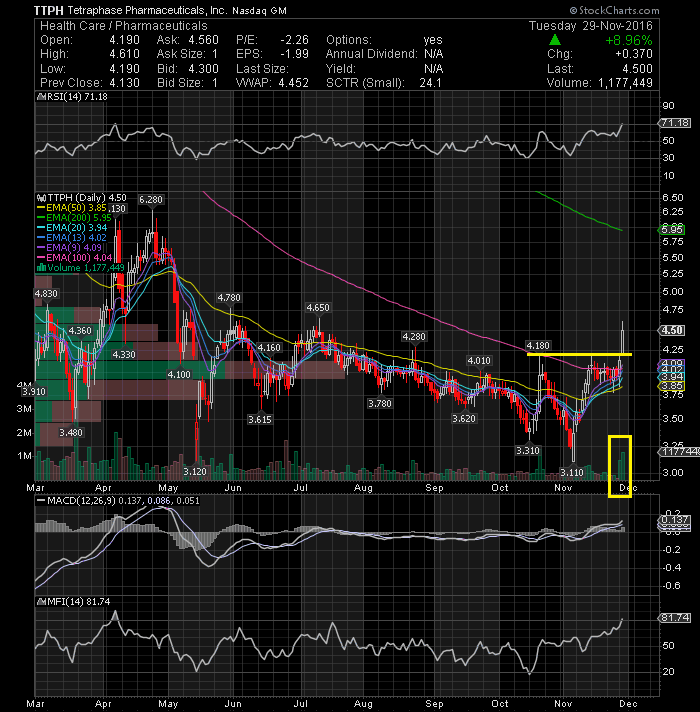Click the 6.280 peak price label

coord(151,200)
